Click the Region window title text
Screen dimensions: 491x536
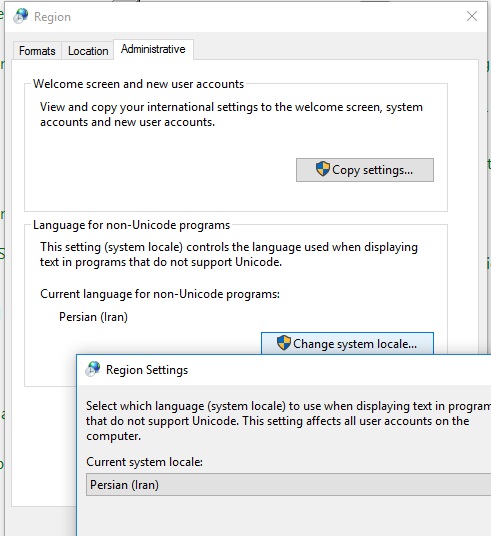click(52, 17)
